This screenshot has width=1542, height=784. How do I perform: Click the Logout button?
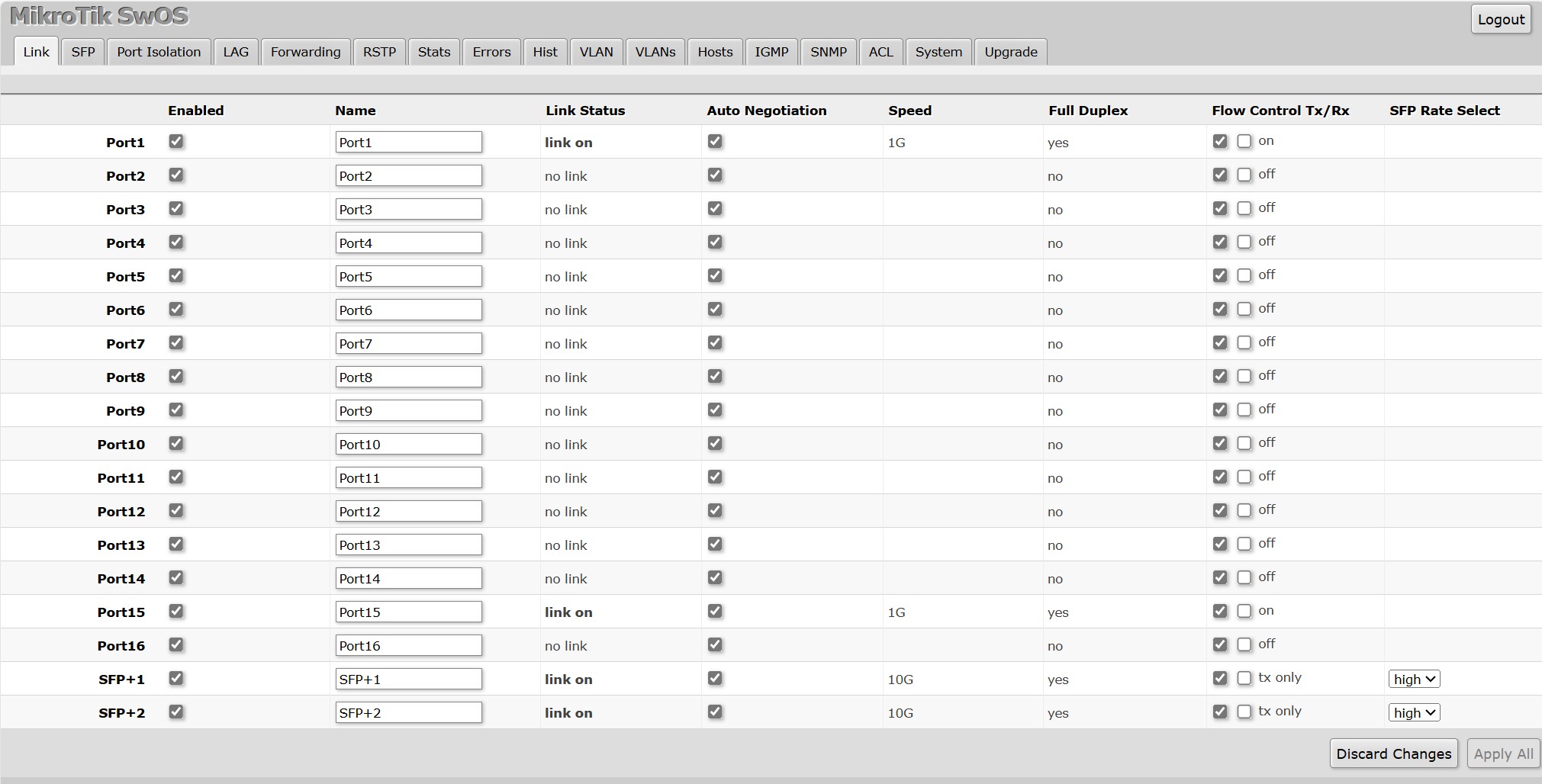pos(1499,19)
